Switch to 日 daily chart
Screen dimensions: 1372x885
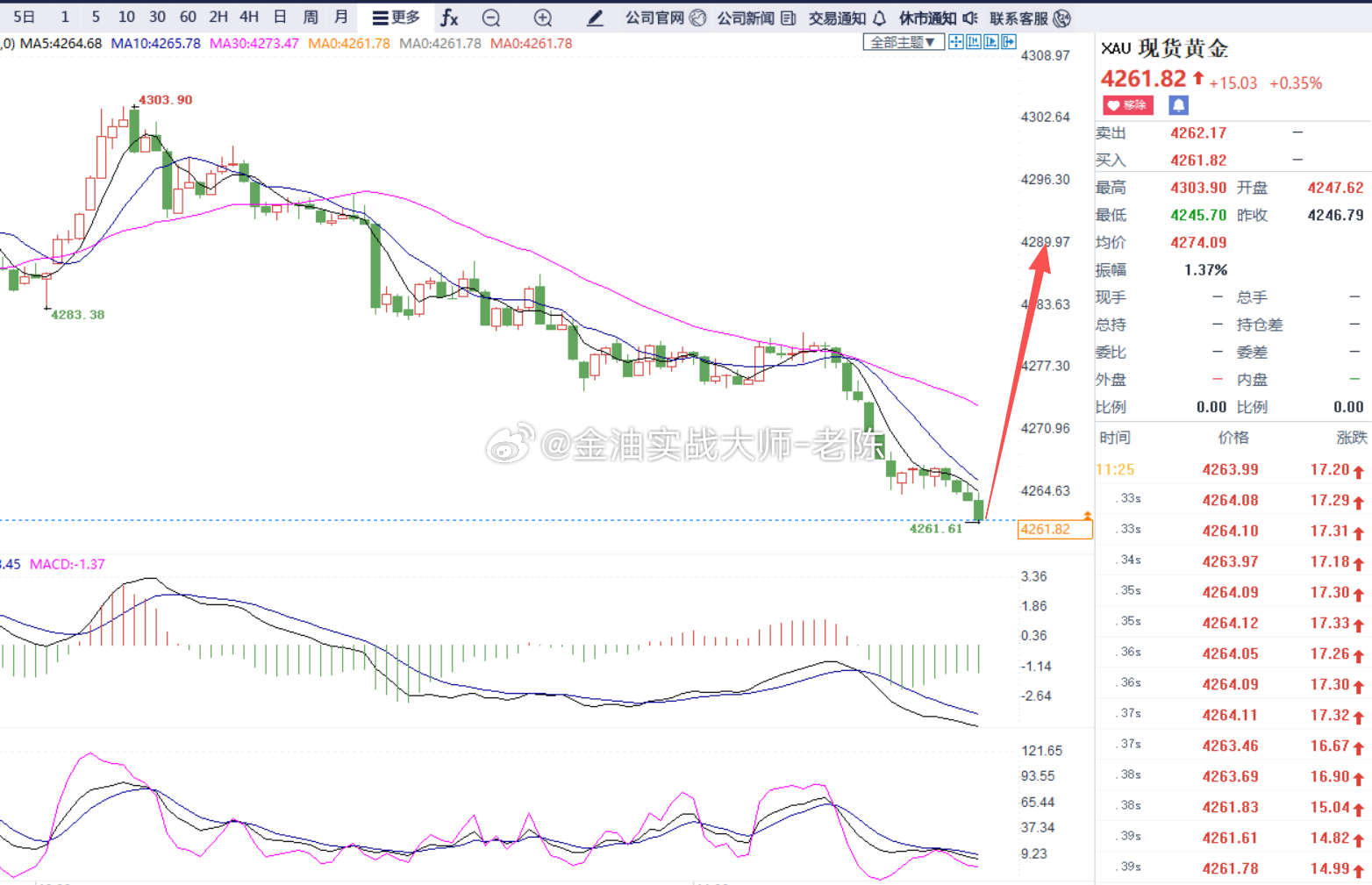pyautogui.click(x=280, y=17)
